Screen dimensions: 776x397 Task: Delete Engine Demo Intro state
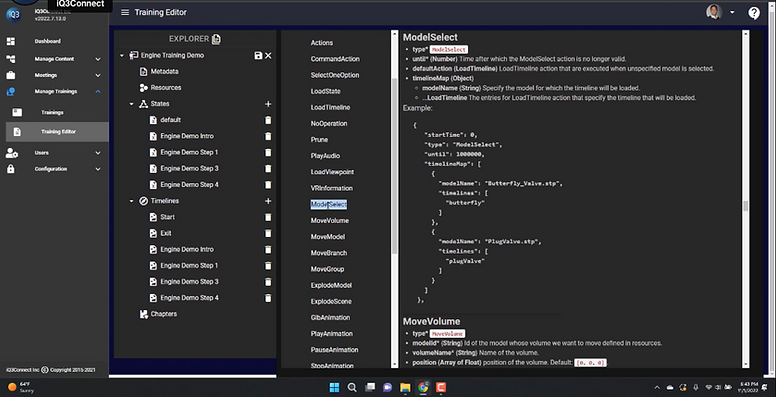268,136
